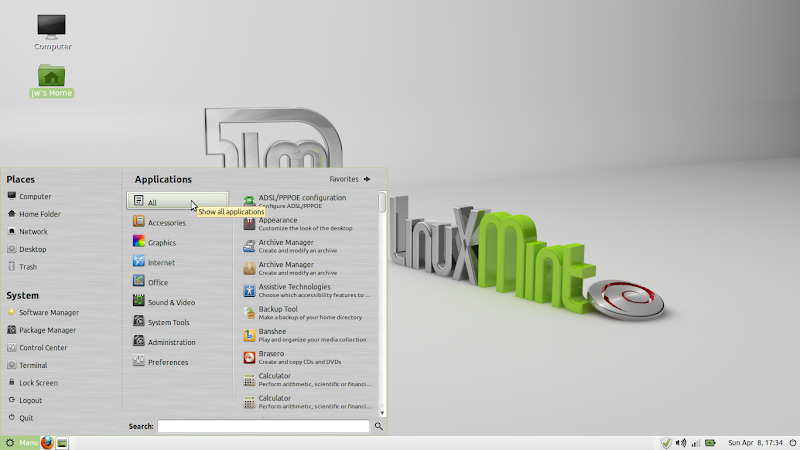Image resolution: width=800 pixels, height=450 pixels.
Task: Open Home Folder in Places
Action: 34,214
